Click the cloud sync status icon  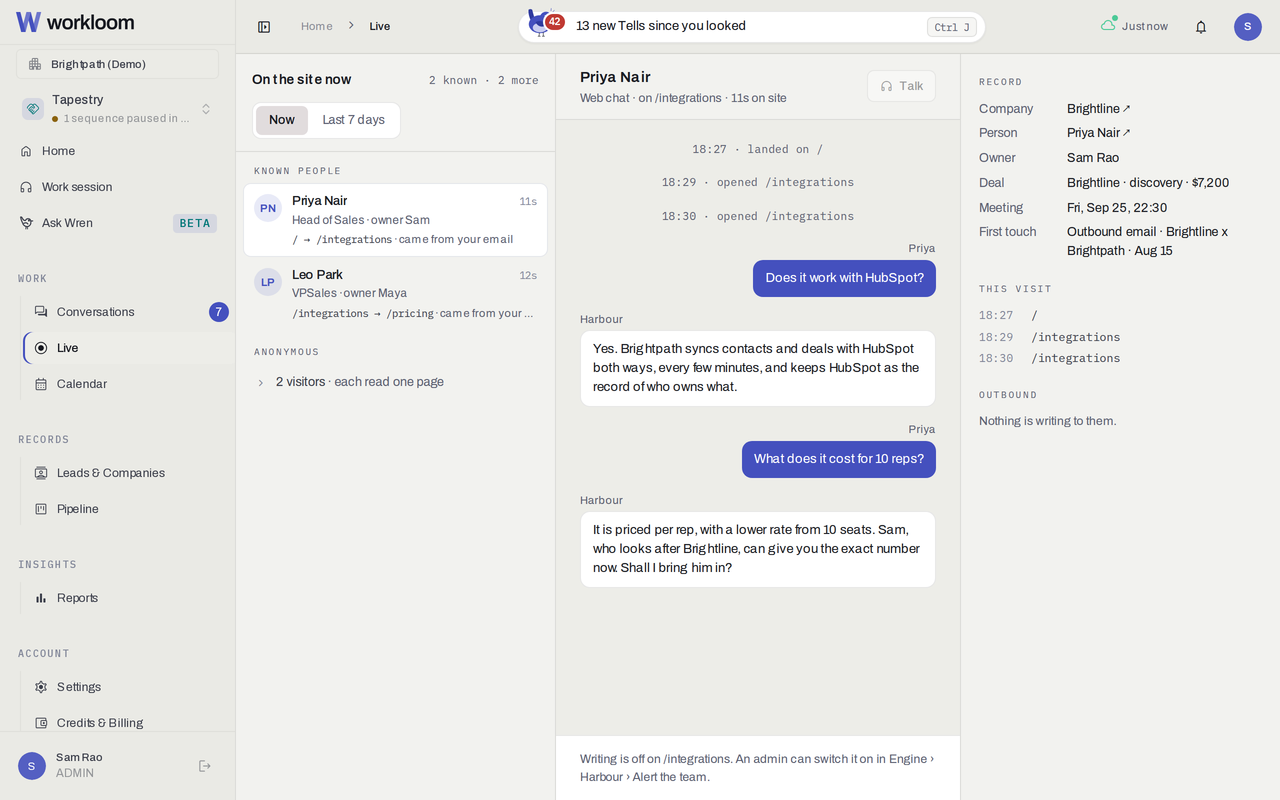click(1108, 24)
